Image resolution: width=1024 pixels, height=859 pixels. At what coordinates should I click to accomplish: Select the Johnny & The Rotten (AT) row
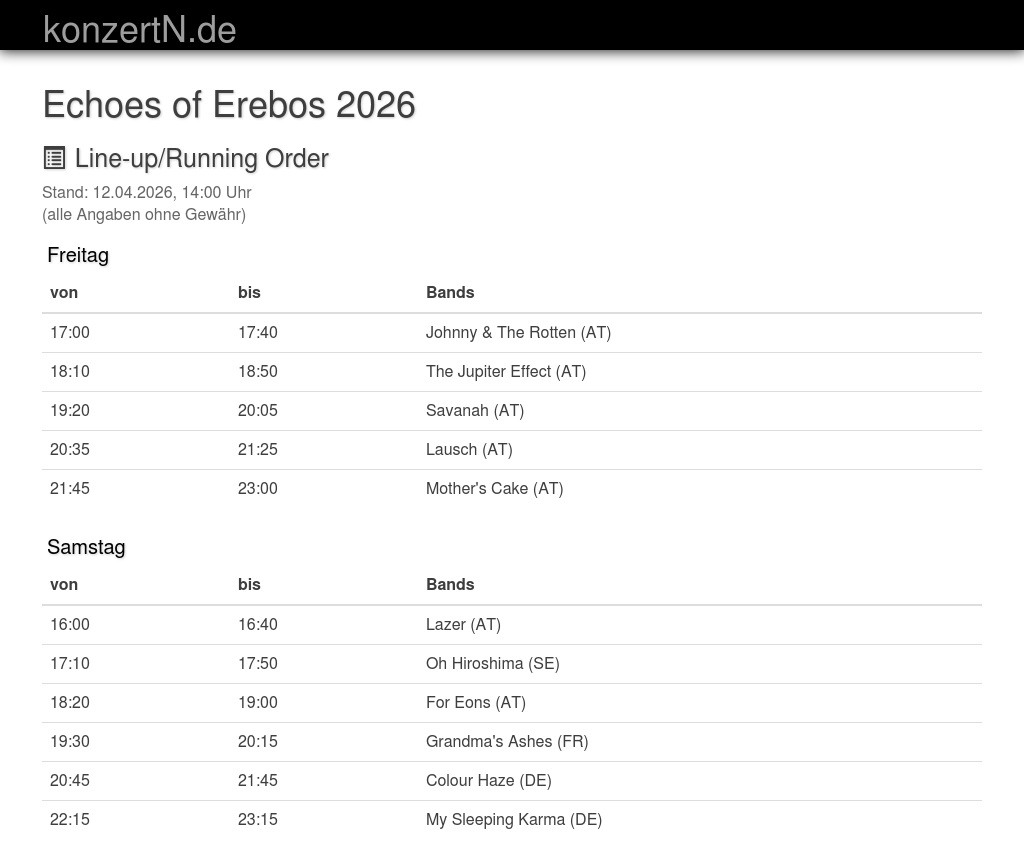[x=512, y=332]
